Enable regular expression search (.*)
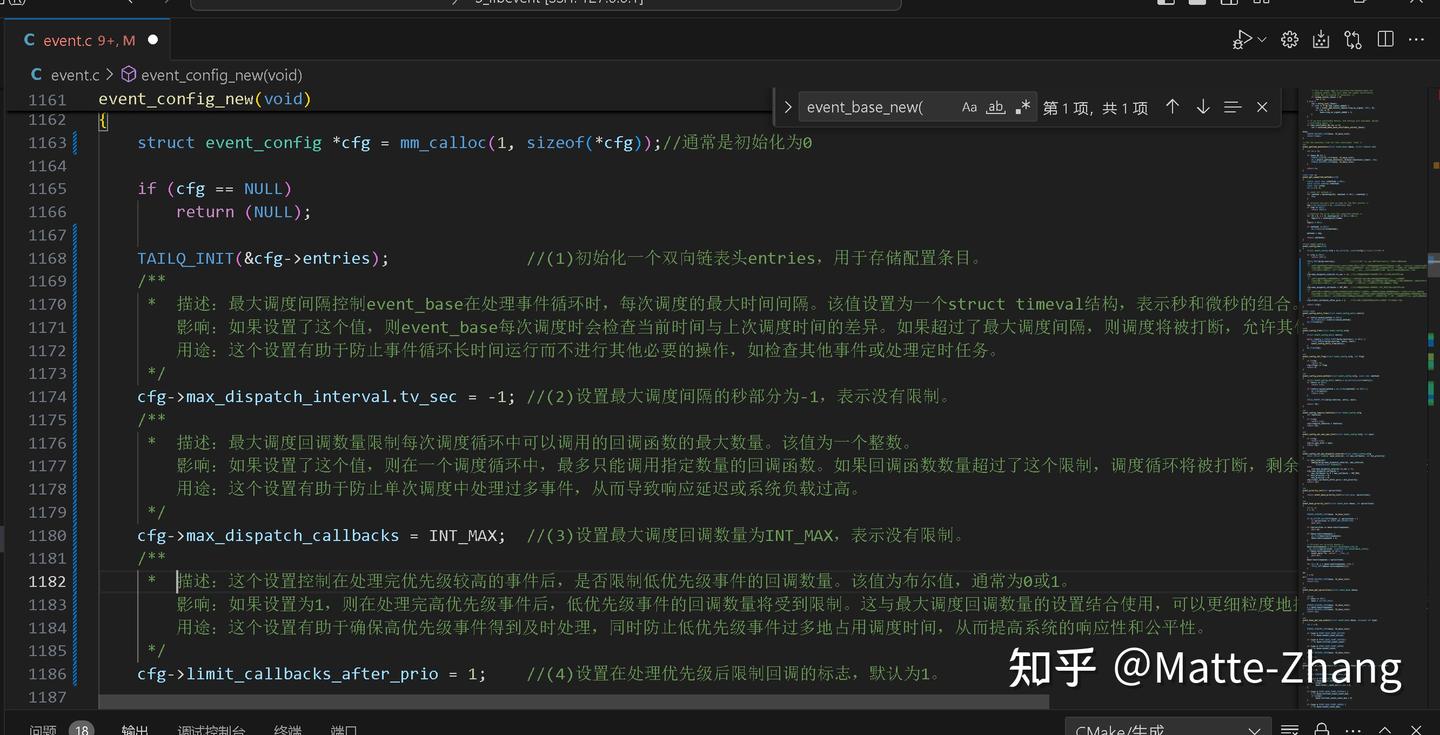Viewport: 1440px width, 735px height. 1022,106
